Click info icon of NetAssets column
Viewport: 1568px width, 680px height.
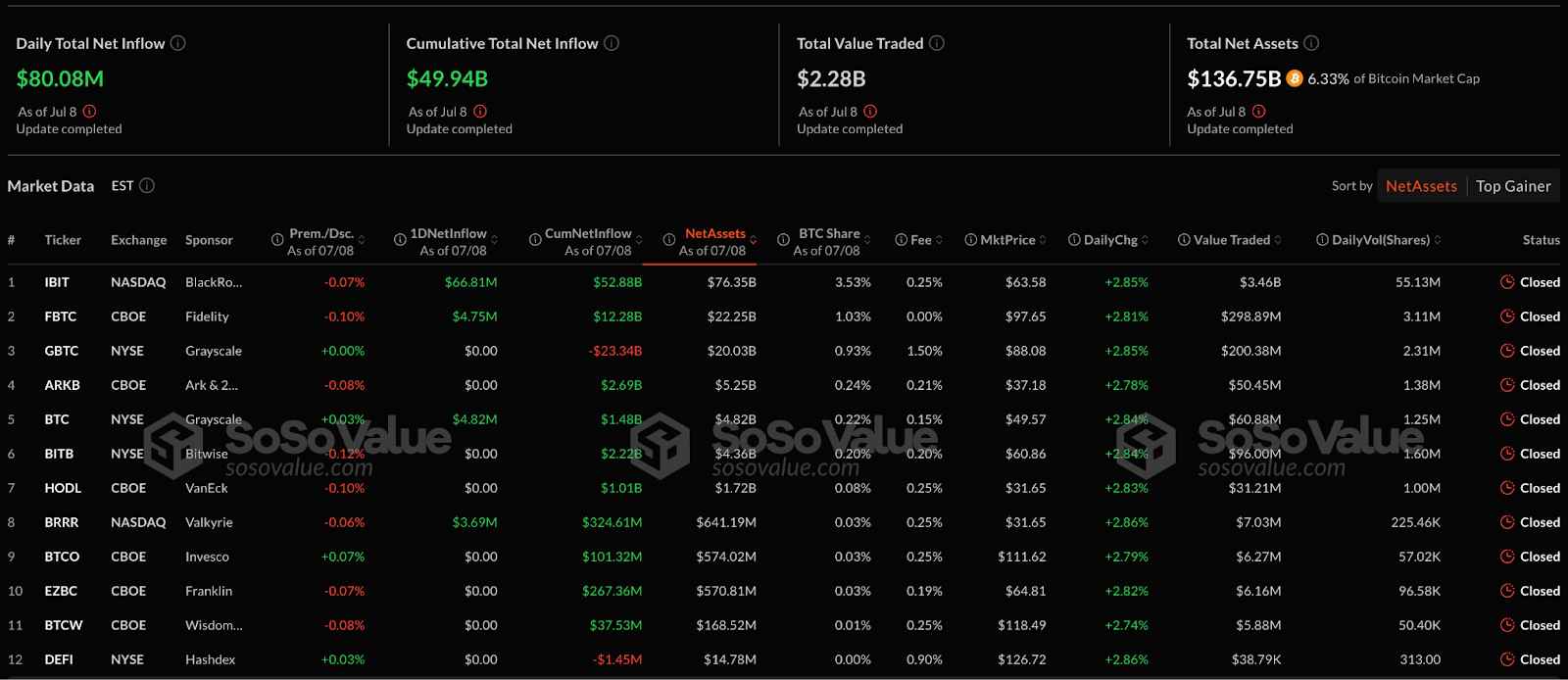669,240
